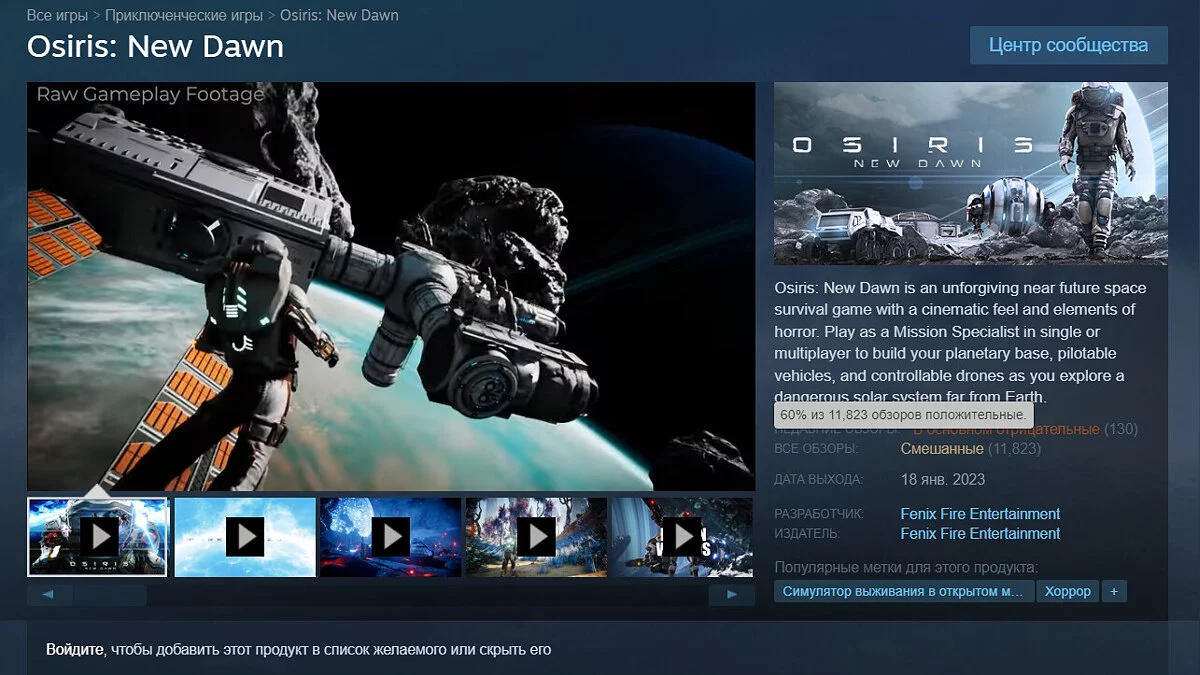Expand more tags with plus button
This screenshot has width=1200, height=675.
click(x=1114, y=591)
